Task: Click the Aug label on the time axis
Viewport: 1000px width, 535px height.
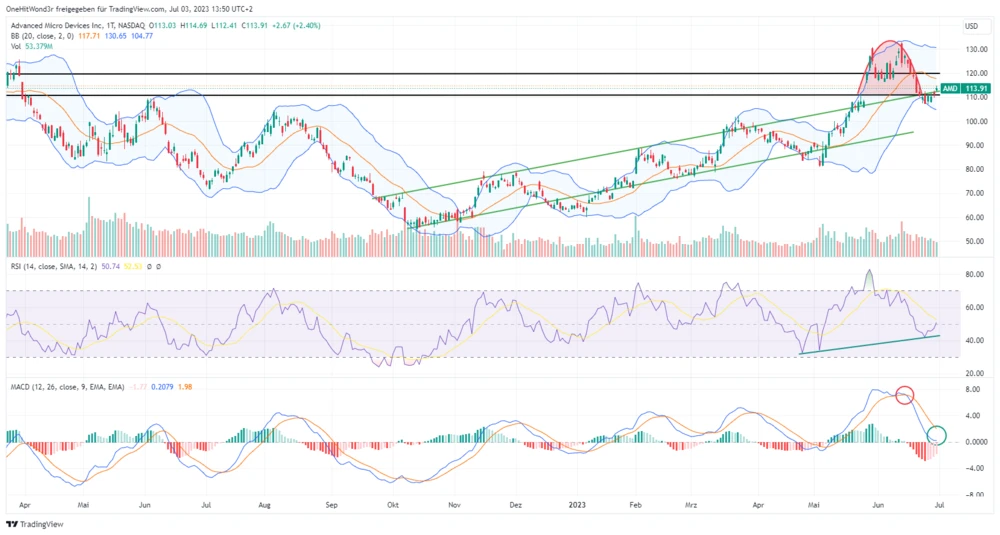Action: tap(265, 506)
